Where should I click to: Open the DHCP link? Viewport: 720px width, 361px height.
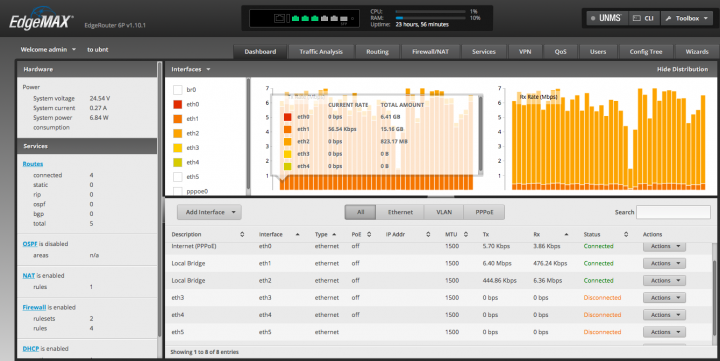(x=31, y=349)
